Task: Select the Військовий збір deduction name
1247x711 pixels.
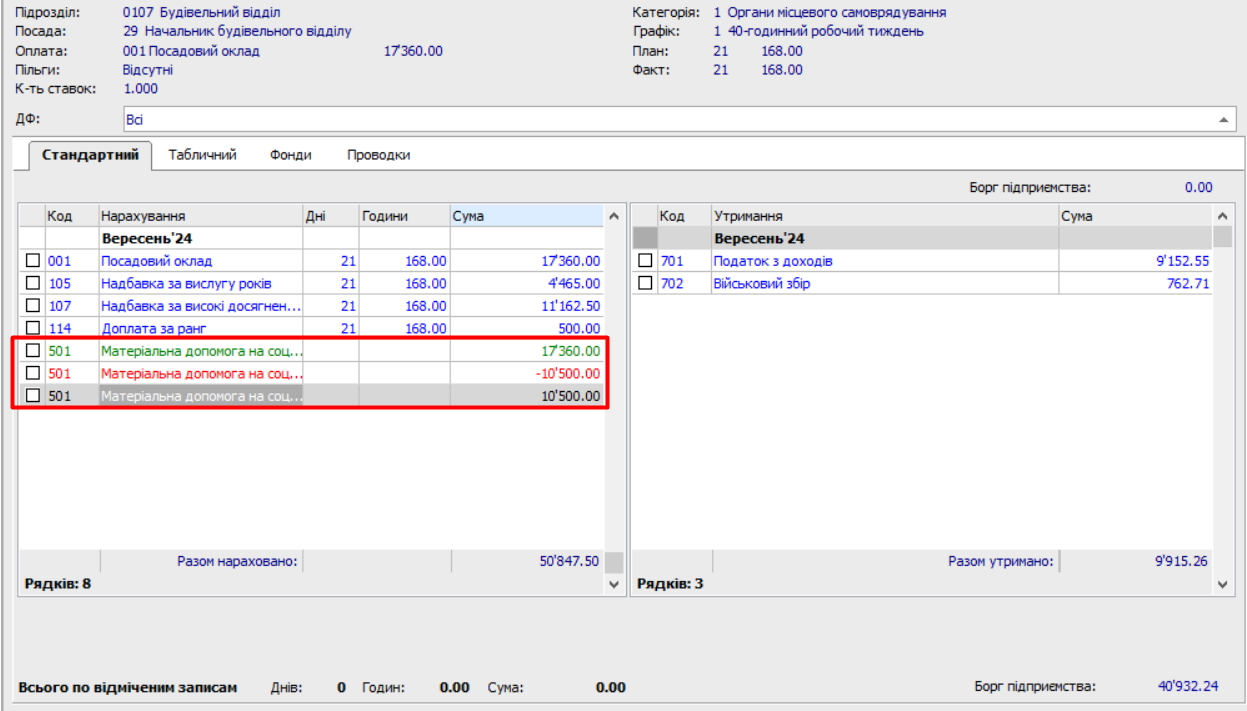Action: point(761,284)
